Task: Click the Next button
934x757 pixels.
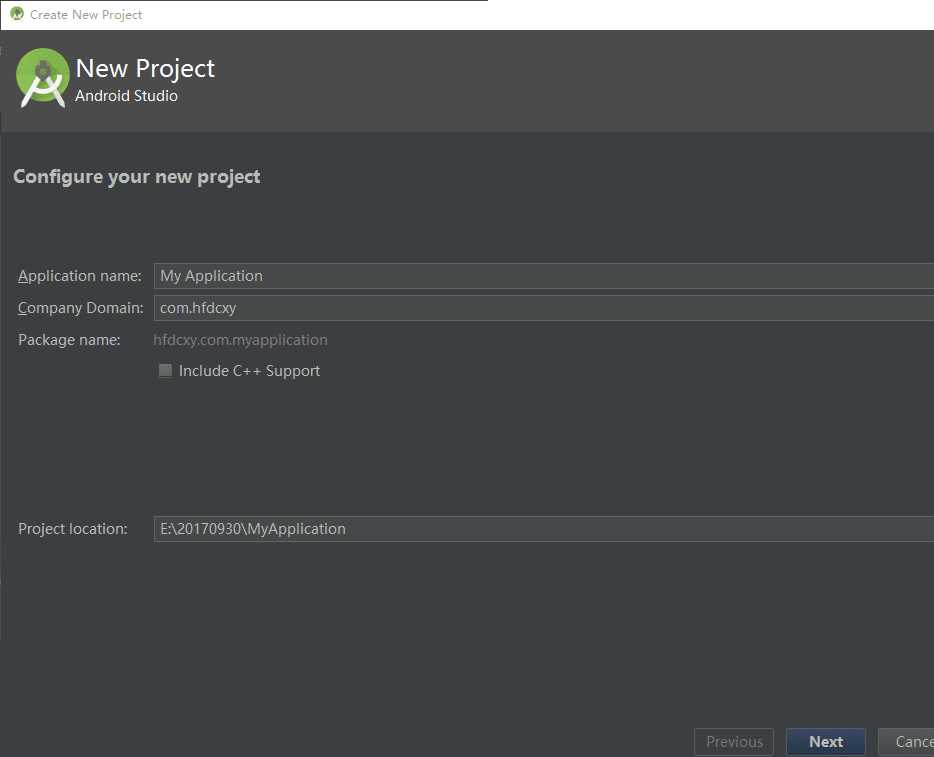Action: (x=826, y=742)
